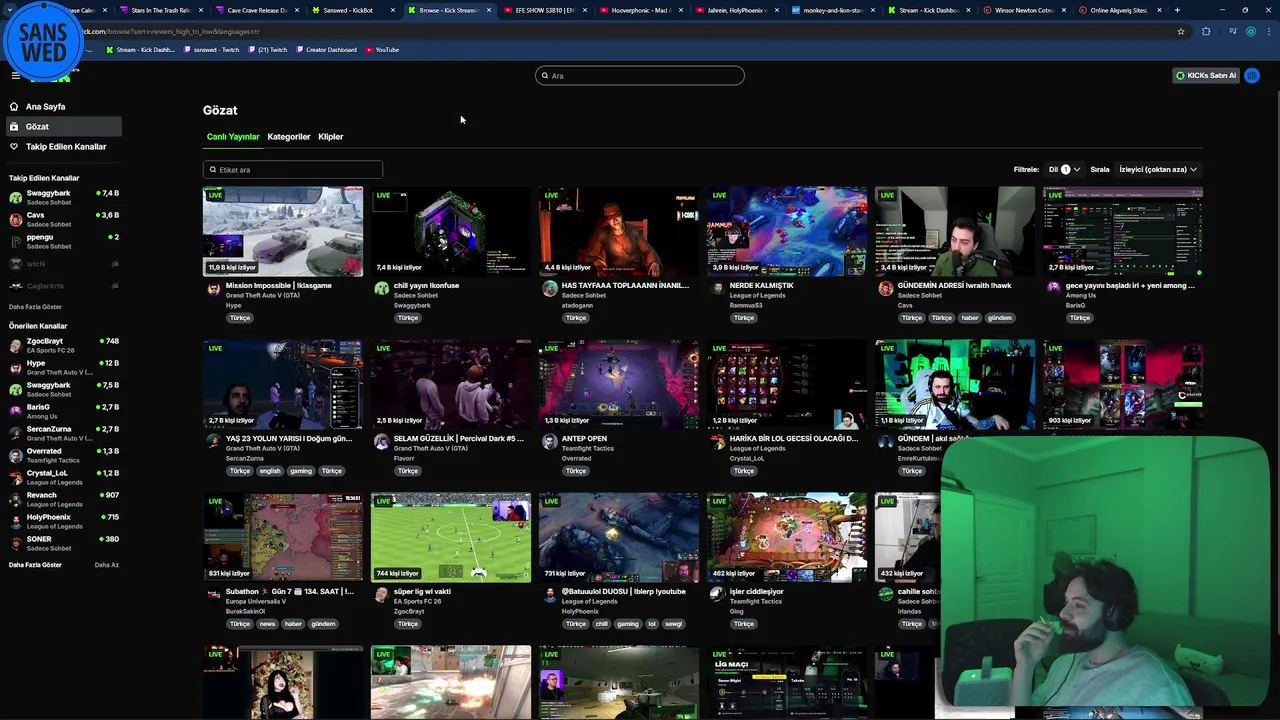
Task: Switch to Kategoriler tab
Action: (289, 136)
